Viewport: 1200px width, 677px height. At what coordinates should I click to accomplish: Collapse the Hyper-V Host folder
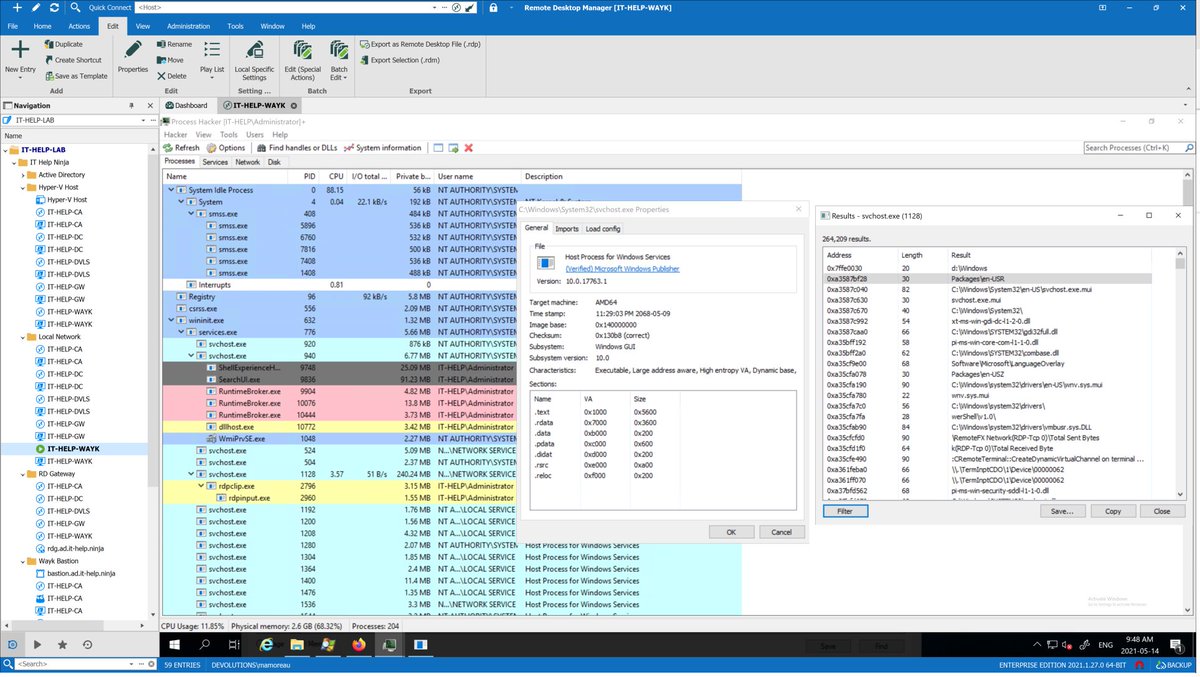pos(21,187)
